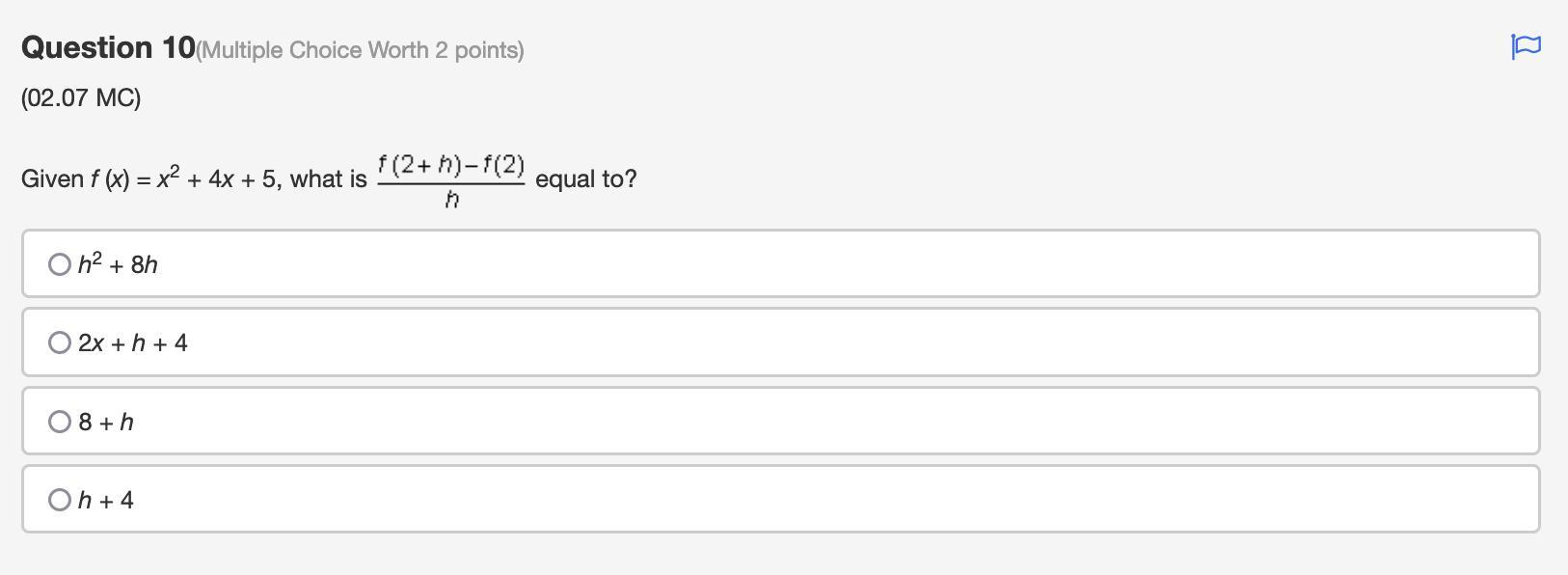Select the radio button for h² + 8h
Screen dimensions: 1568x575
click(60, 264)
